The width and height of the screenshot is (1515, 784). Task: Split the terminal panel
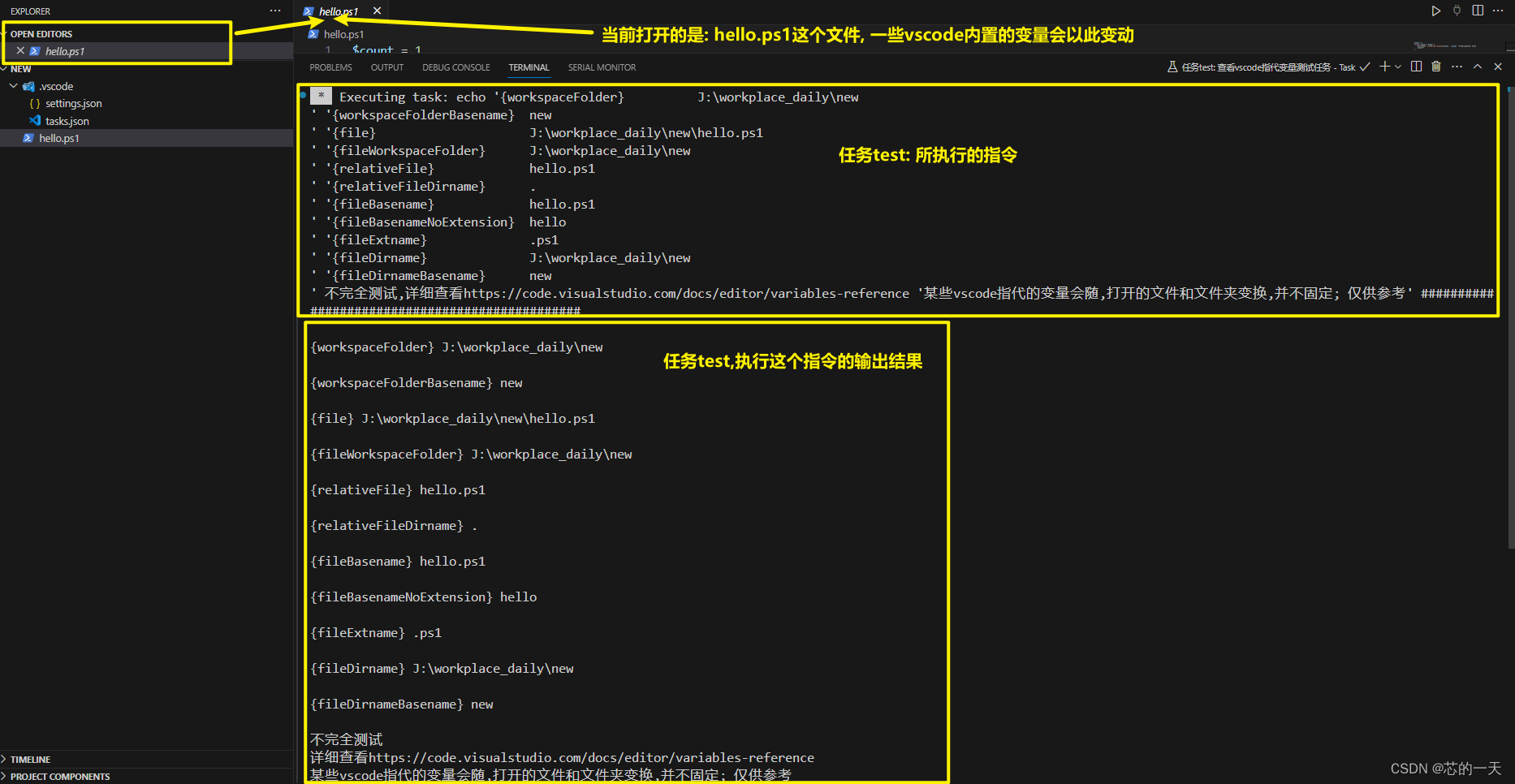click(1416, 67)
